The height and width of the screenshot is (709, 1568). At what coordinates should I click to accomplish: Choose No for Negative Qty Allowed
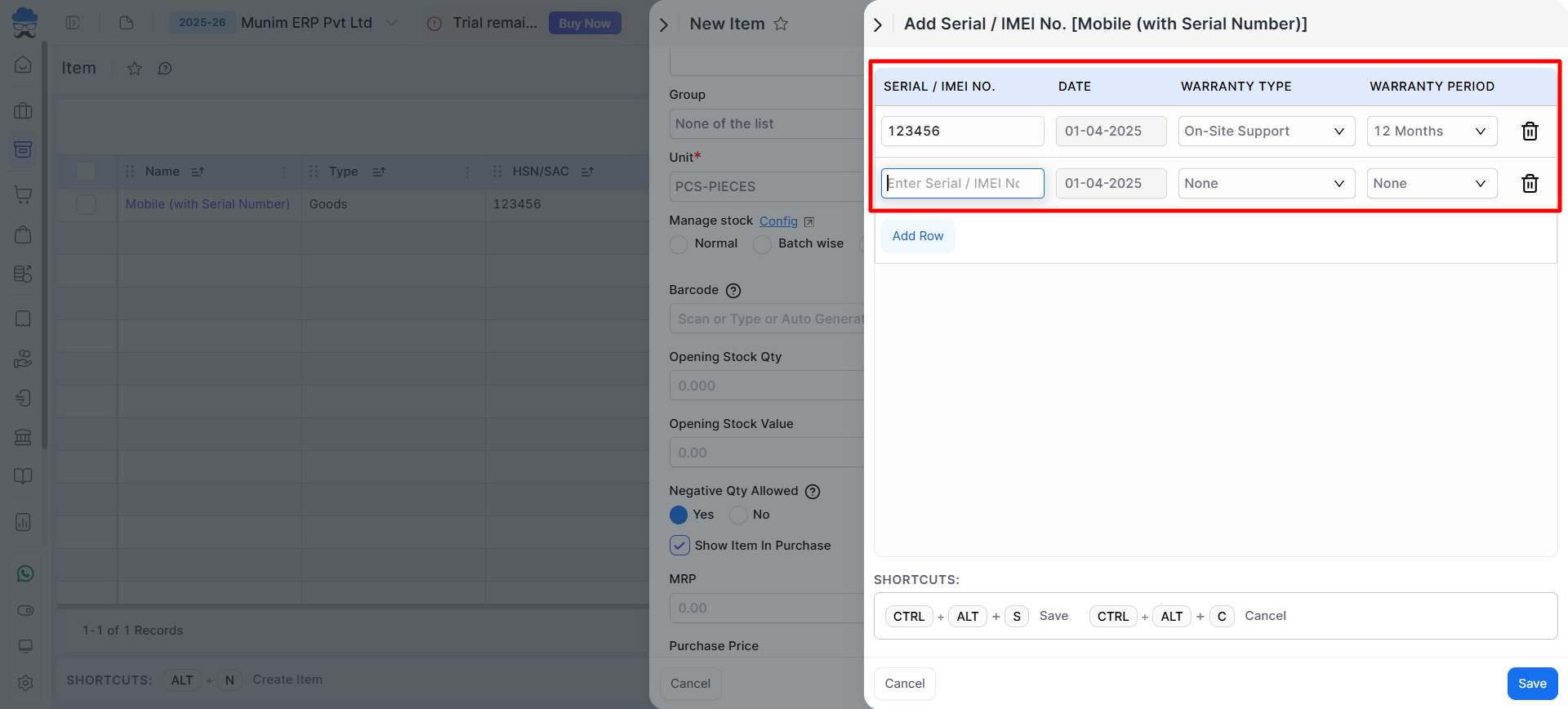738,515
